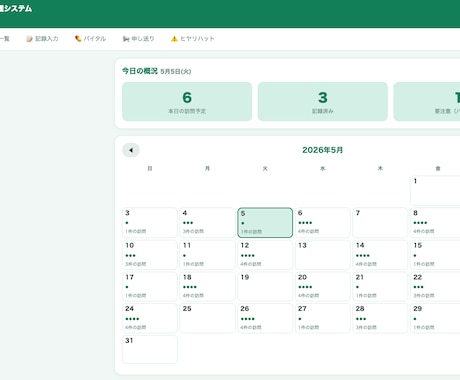The image size is (460, 380).
Task: Select May 28 calendar cell
Action: click(x=380, y=318)
